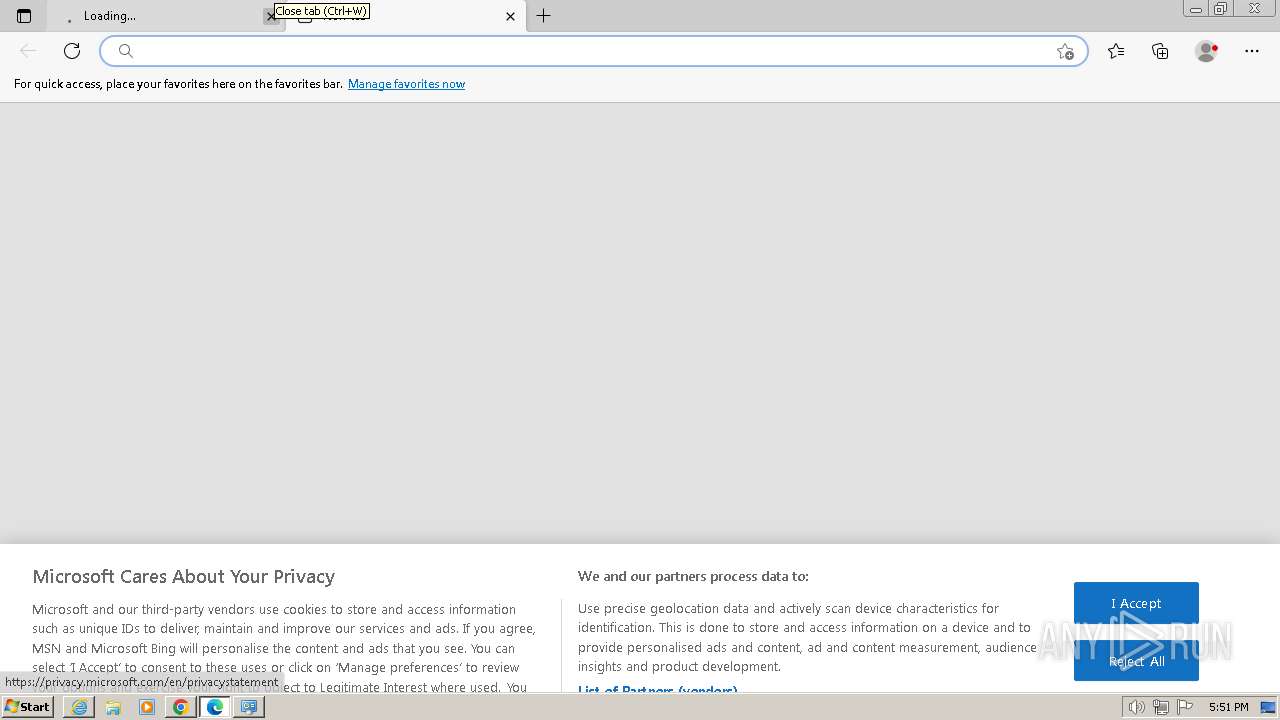Focus the address bar input

point(595,51)
